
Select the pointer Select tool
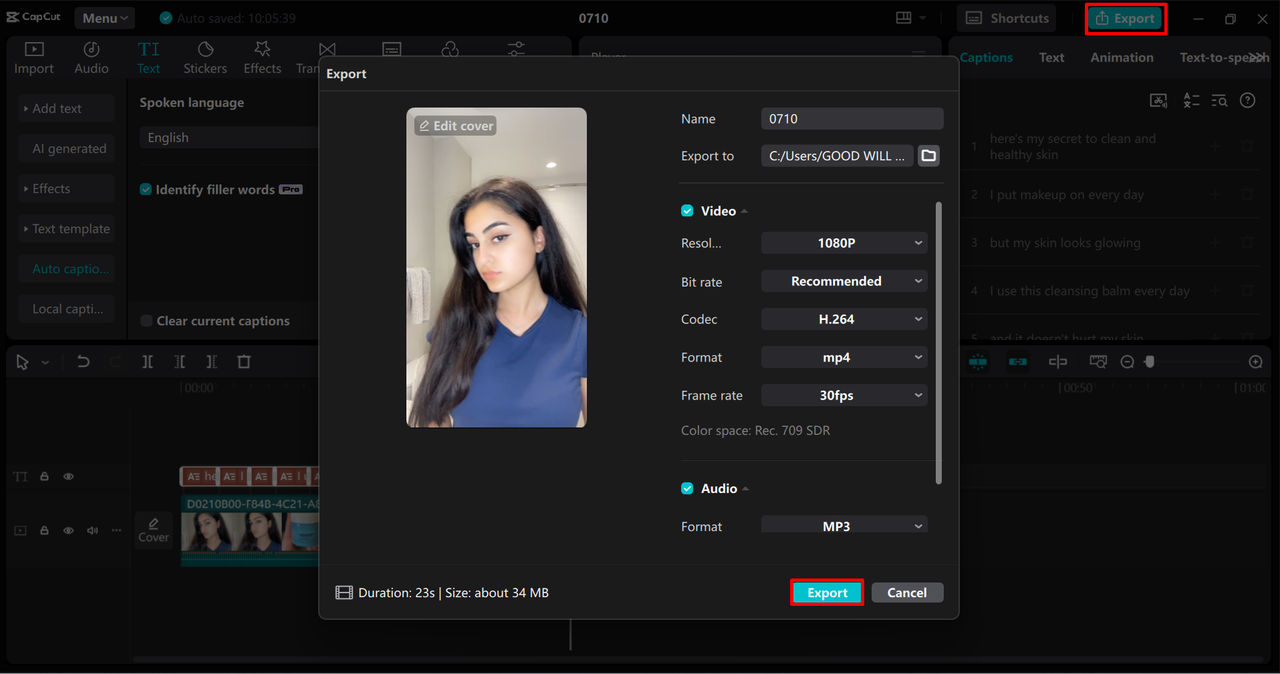click(22, 362)
